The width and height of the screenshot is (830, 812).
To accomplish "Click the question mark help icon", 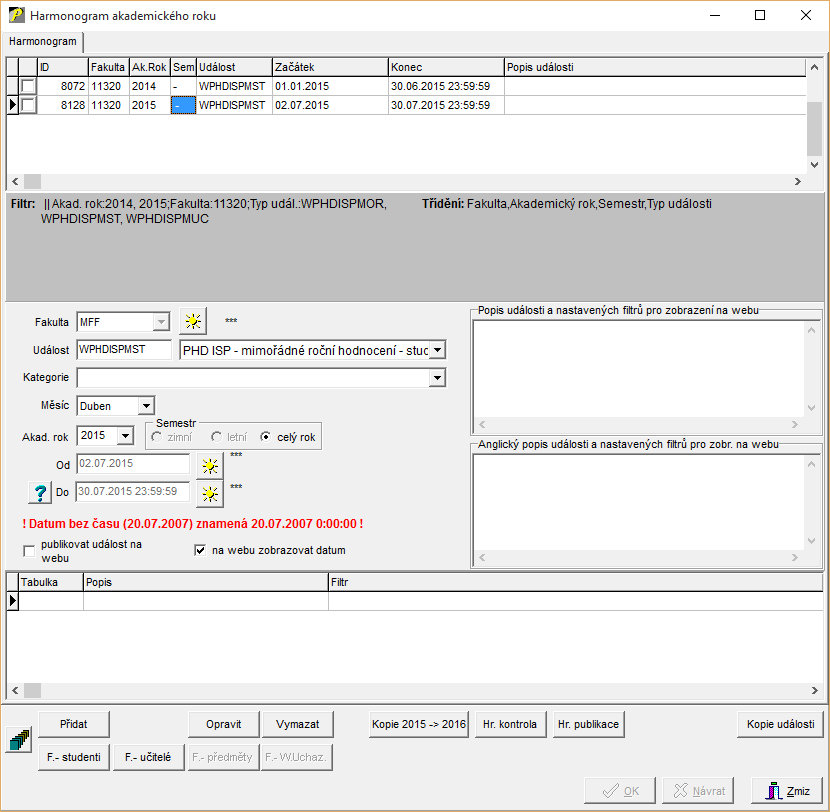I will 37,492.
